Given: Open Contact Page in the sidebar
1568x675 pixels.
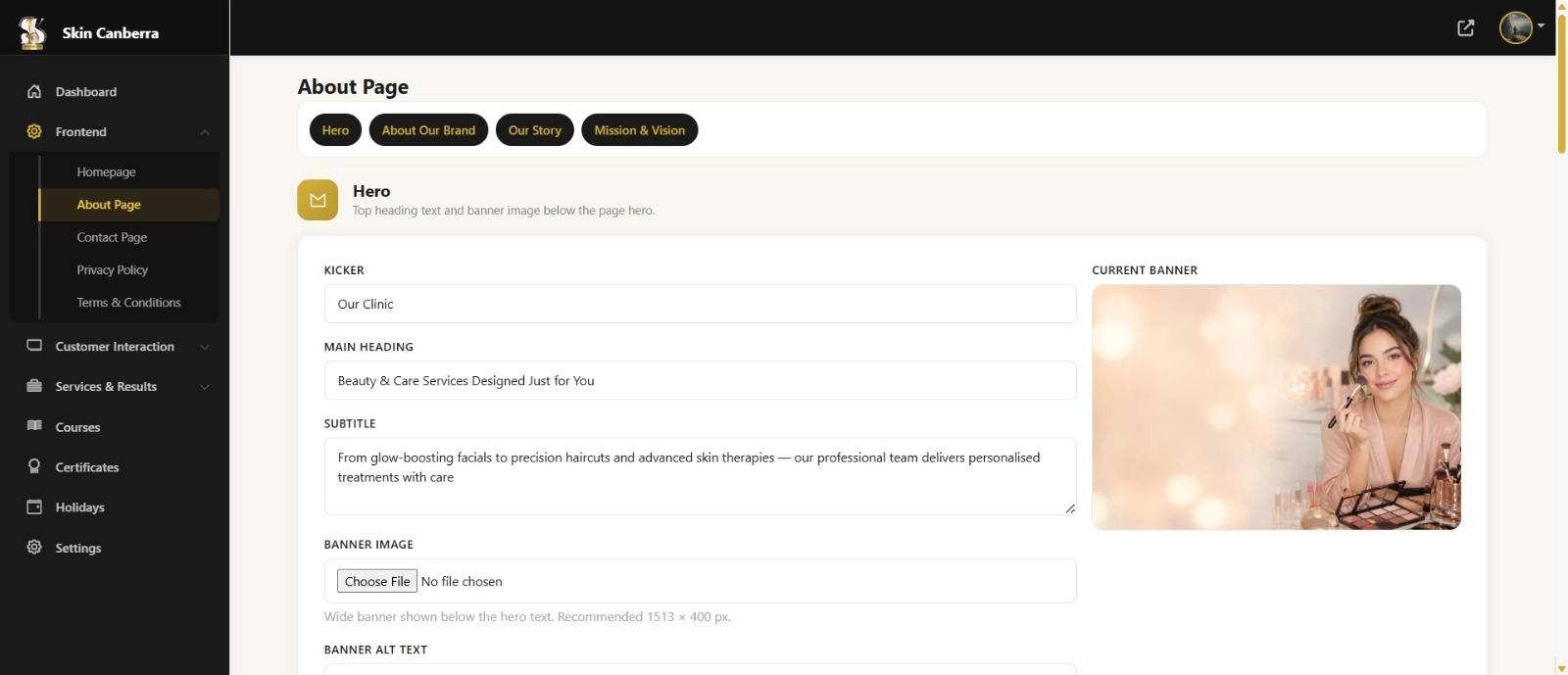Looking at the screenshot, I should 112,237.
